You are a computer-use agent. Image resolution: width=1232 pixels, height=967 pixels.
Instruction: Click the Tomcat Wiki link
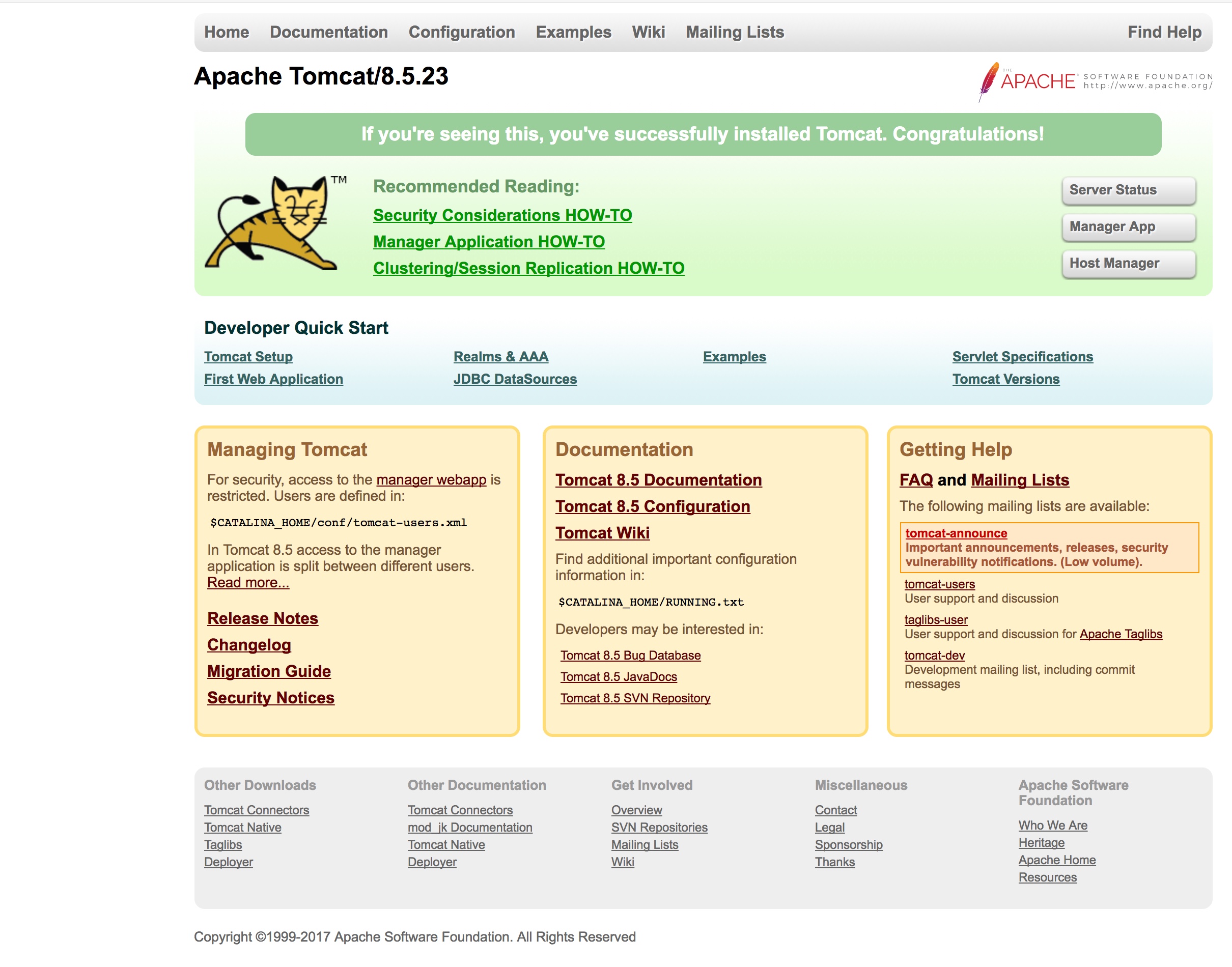point(602,533)
